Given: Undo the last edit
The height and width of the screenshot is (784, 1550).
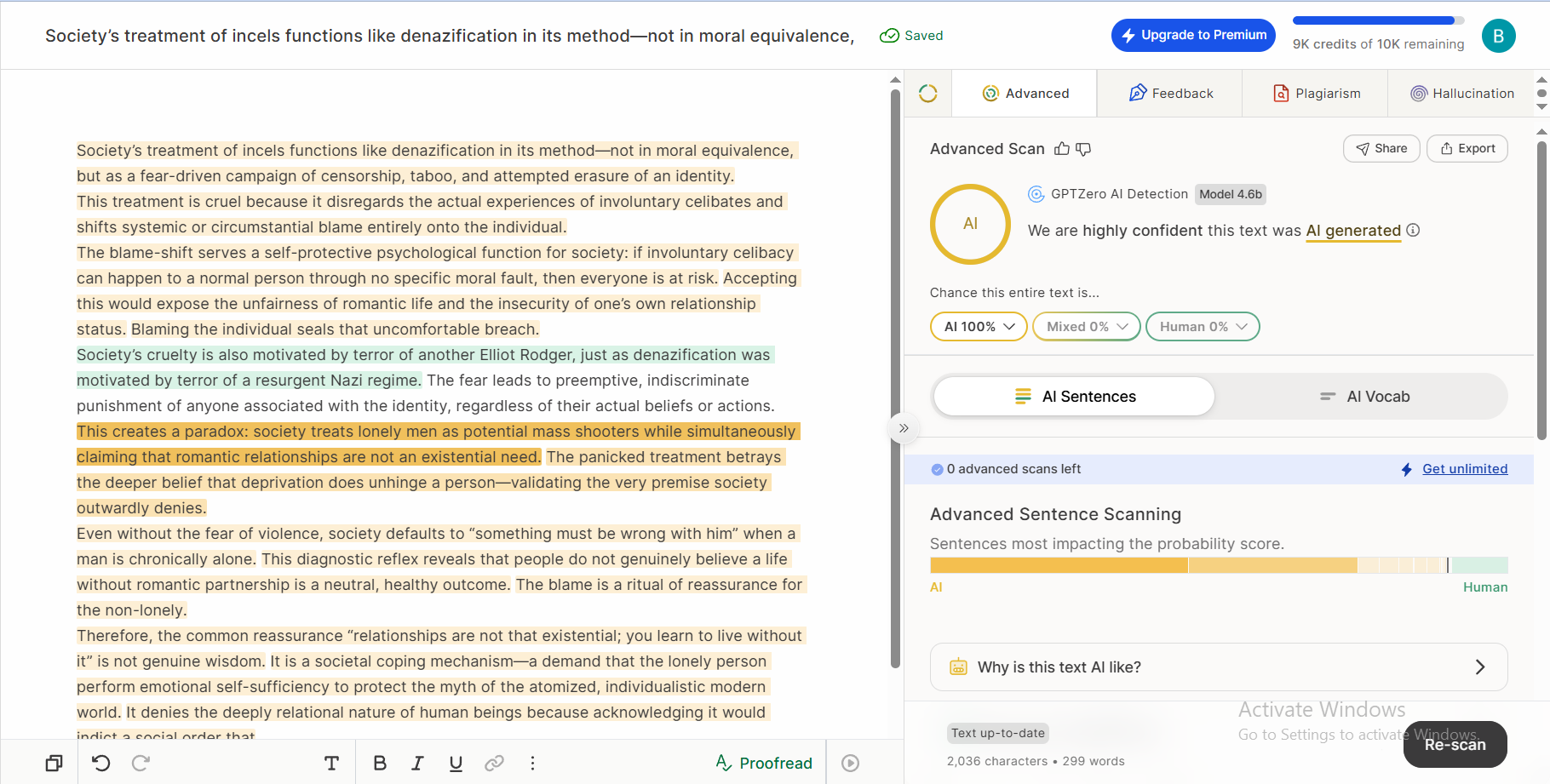Looking at the screenshot, I should (x=101, y=763).
